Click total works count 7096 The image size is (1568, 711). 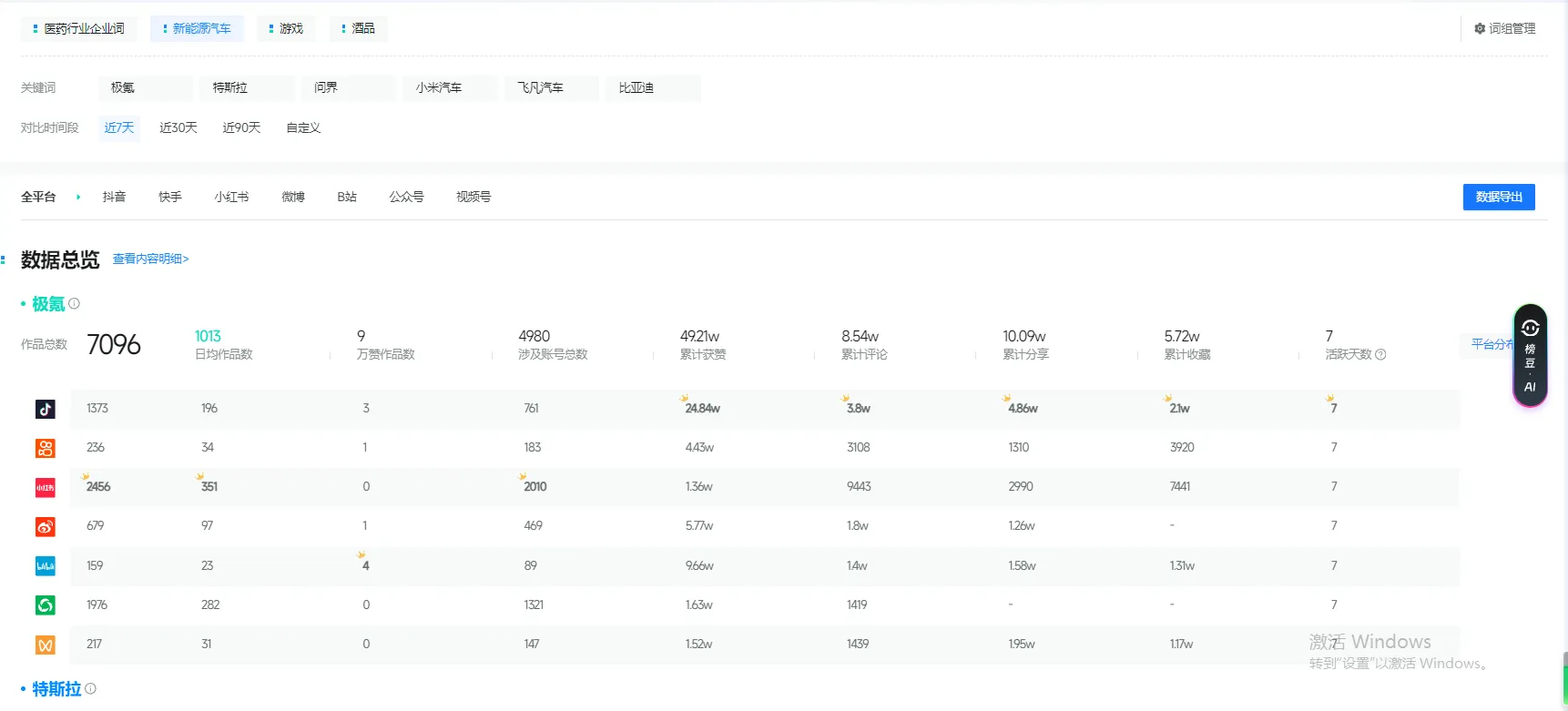114,345
